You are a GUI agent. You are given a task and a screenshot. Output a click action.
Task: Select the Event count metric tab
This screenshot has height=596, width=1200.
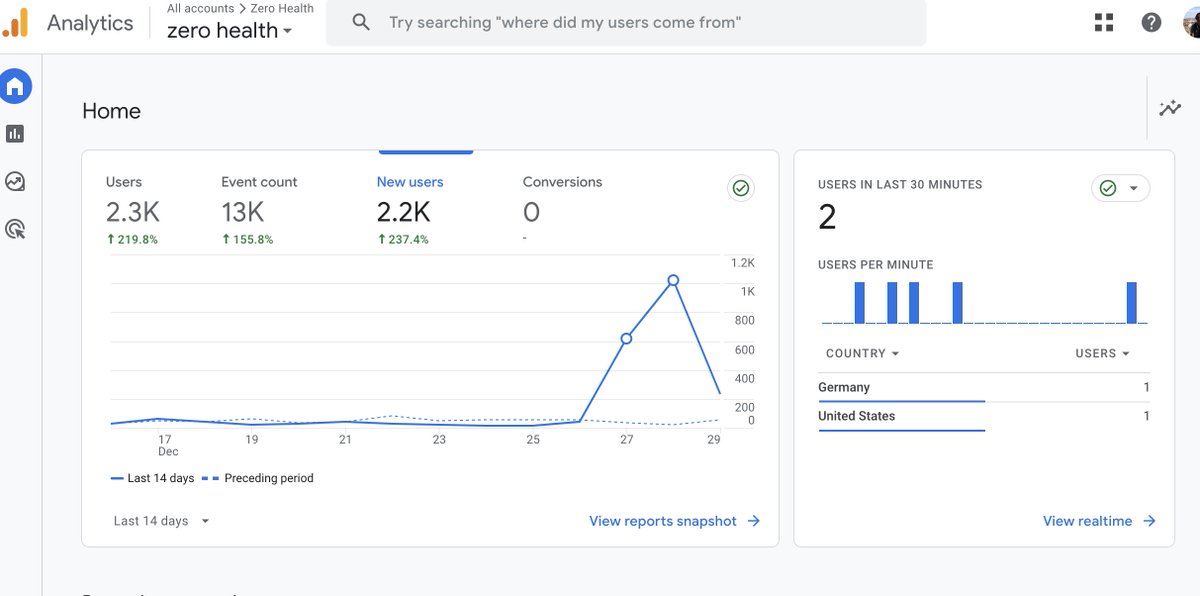(259, 210)
